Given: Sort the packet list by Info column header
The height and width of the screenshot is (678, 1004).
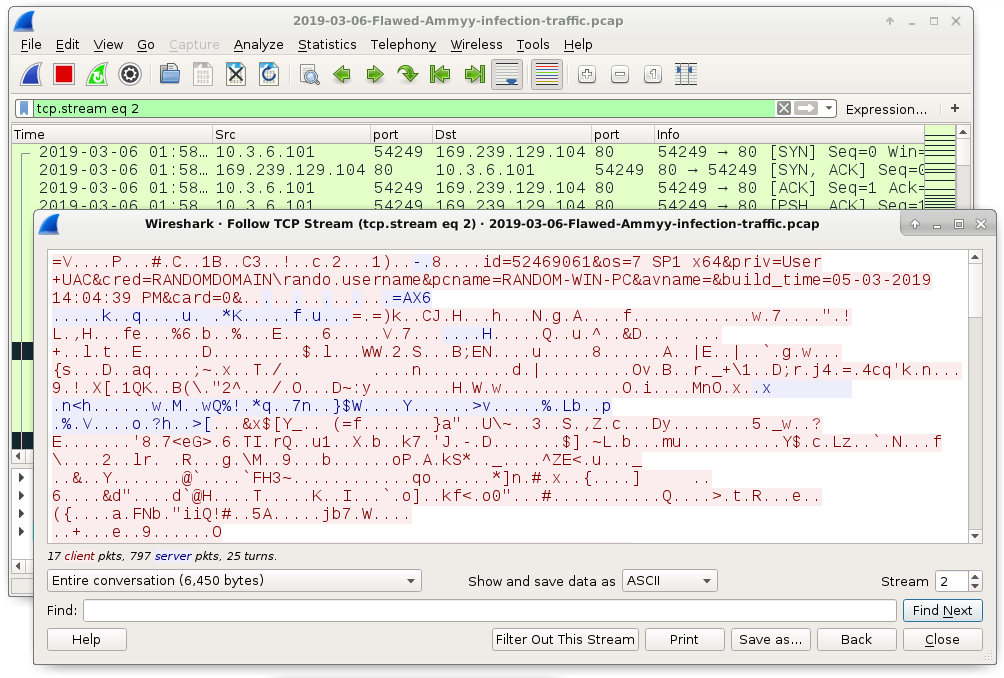Looking at the screenshot, I should coord(789,134).
